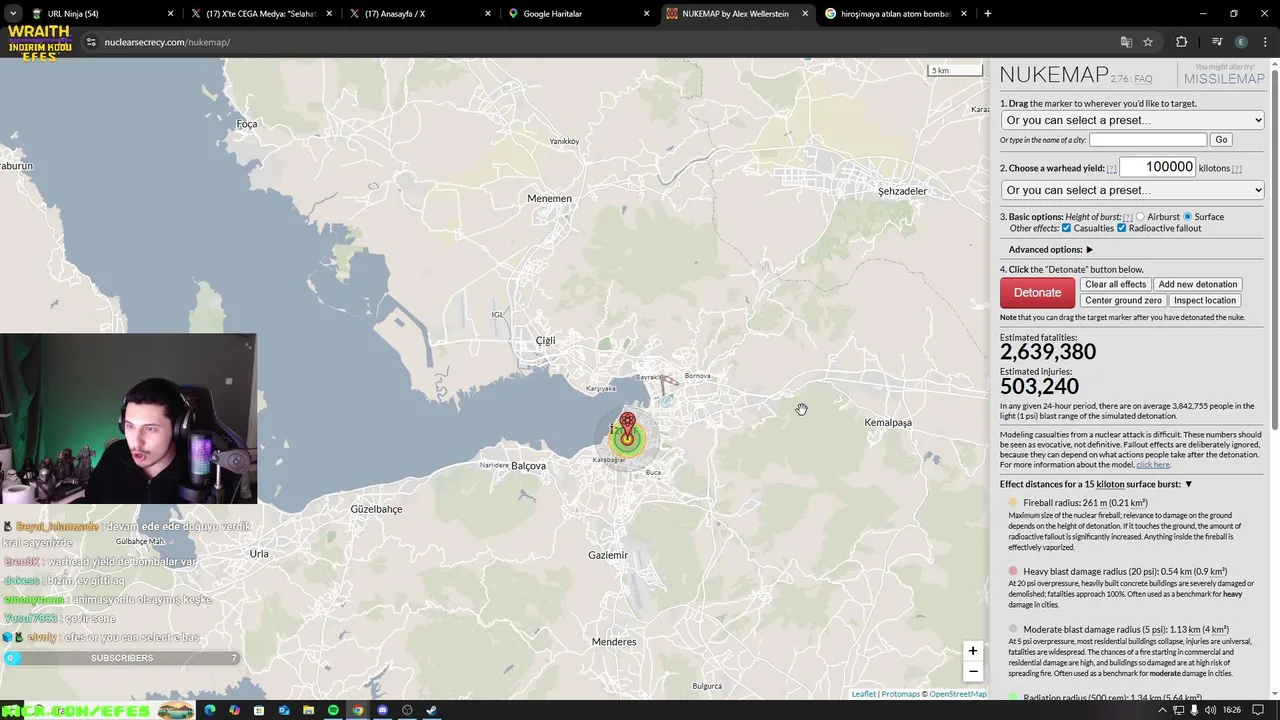Close the URL Ninja tab

point(170,14)
